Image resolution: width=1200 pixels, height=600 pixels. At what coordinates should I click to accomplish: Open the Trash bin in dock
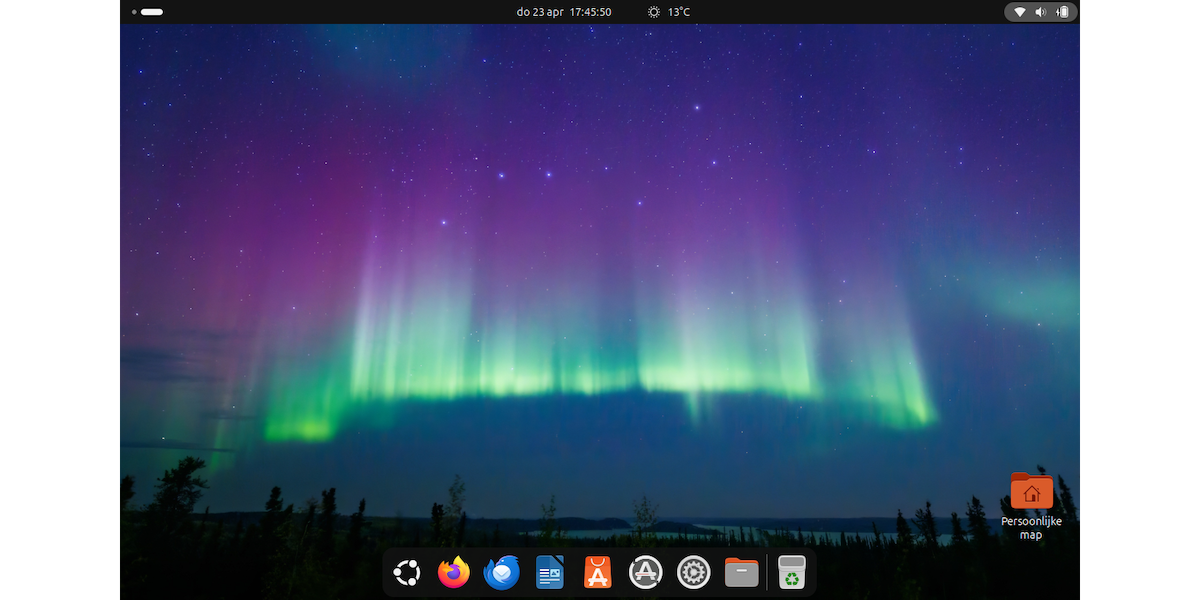point(792,573)
